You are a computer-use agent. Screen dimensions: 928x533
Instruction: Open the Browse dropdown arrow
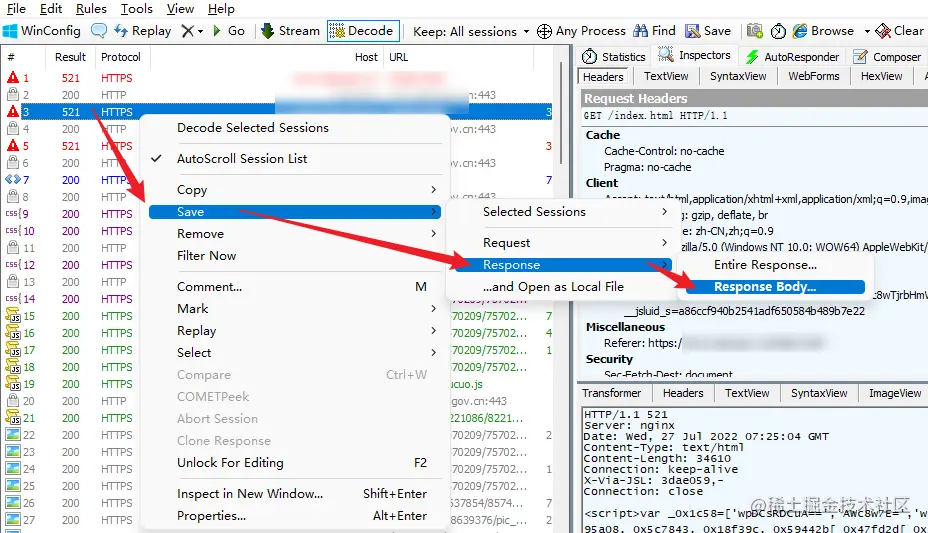(867, 31)
